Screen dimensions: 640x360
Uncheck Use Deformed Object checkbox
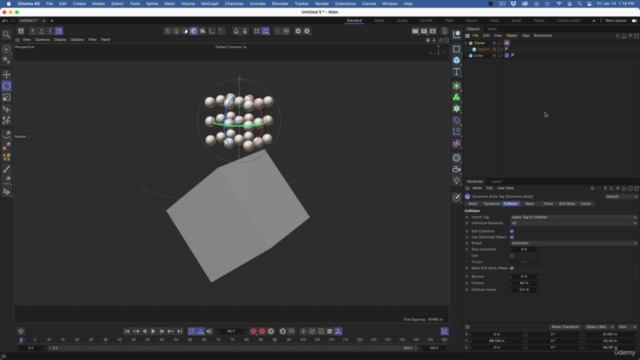(x=512, y=237)
